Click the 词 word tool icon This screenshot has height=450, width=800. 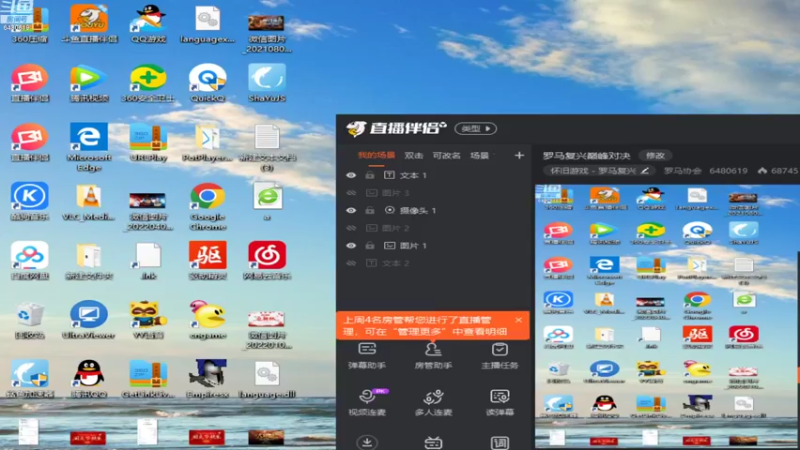click(x=499, y=442)
